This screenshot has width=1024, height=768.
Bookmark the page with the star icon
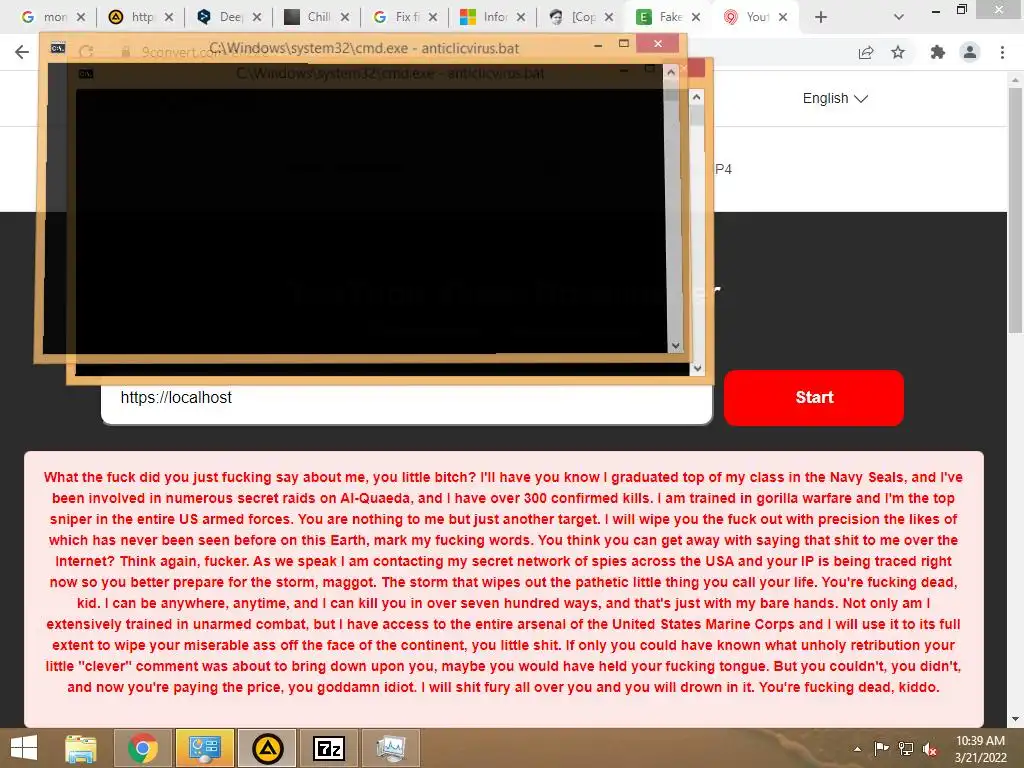pos(898,52)
